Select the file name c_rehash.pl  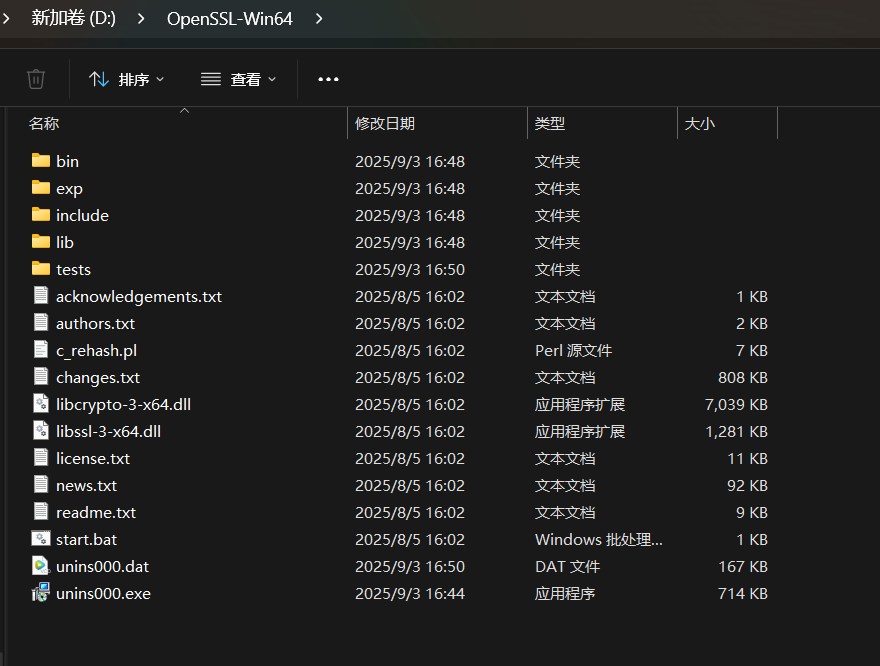point(97,351)
